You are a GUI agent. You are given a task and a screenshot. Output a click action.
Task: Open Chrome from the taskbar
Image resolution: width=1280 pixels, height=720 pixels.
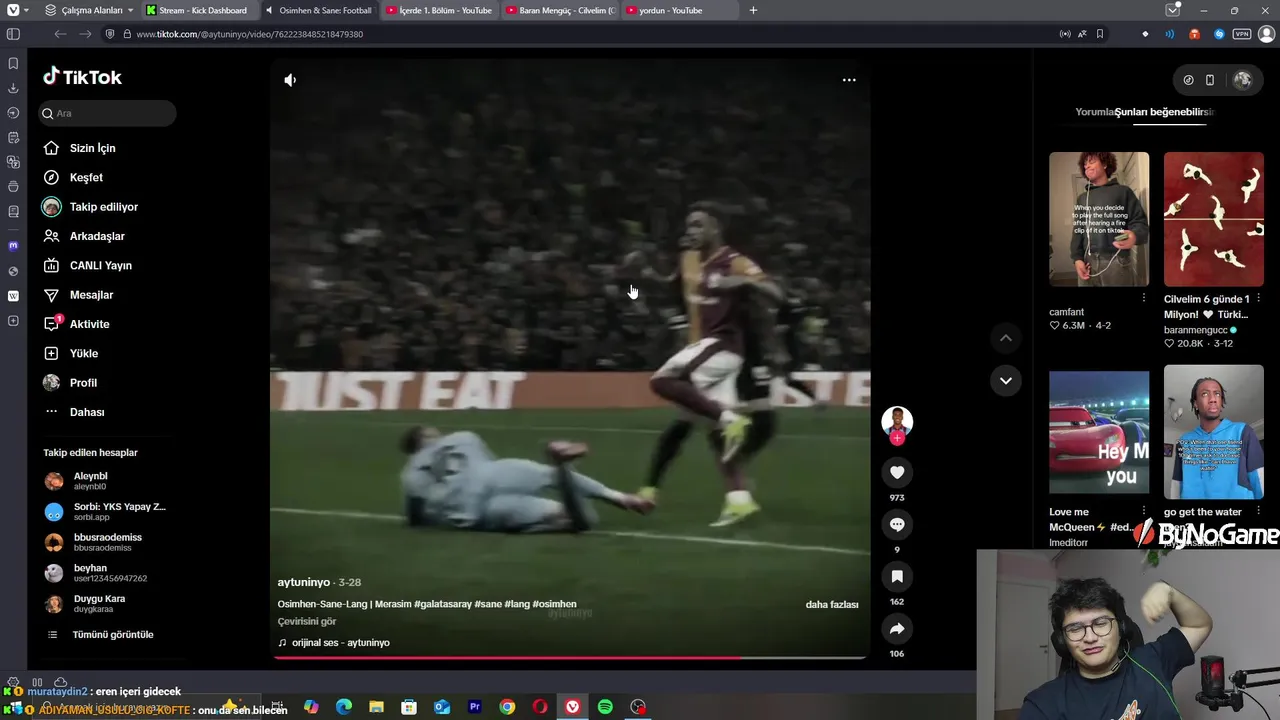507,707
